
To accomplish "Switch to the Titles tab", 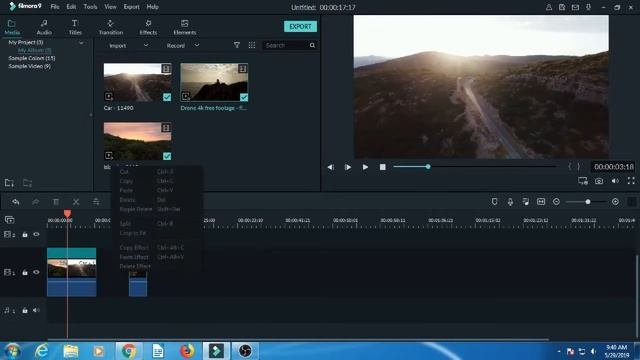I will click(75, 27).
